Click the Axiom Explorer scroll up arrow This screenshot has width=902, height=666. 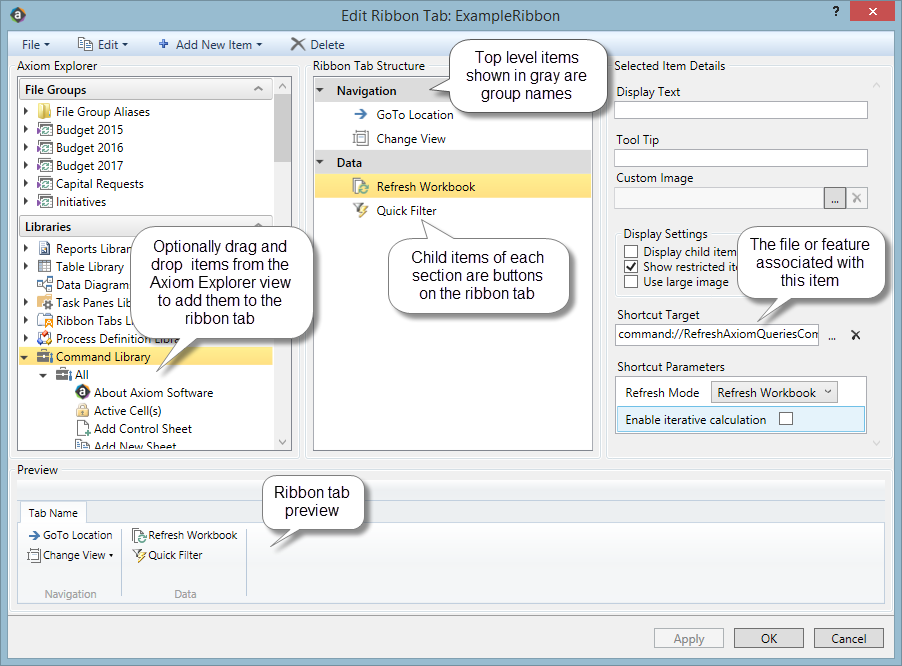(282, 86)
